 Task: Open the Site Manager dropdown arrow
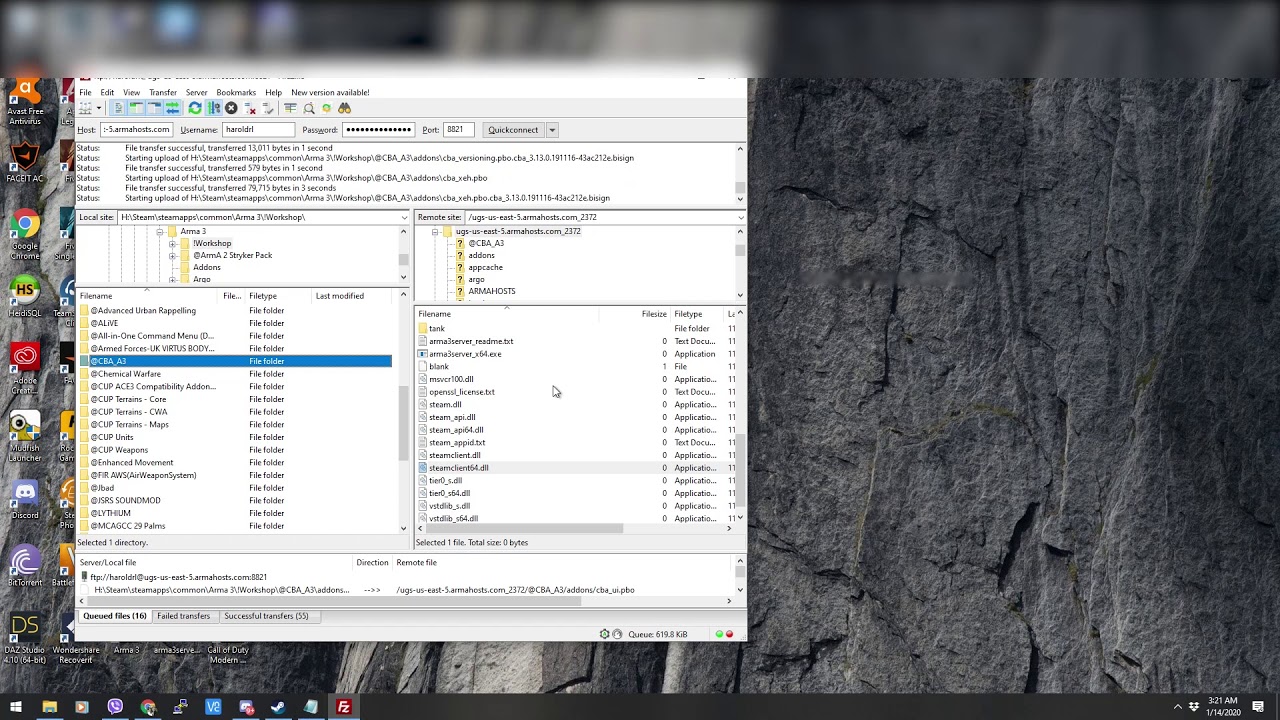click(x=99, y=108)
